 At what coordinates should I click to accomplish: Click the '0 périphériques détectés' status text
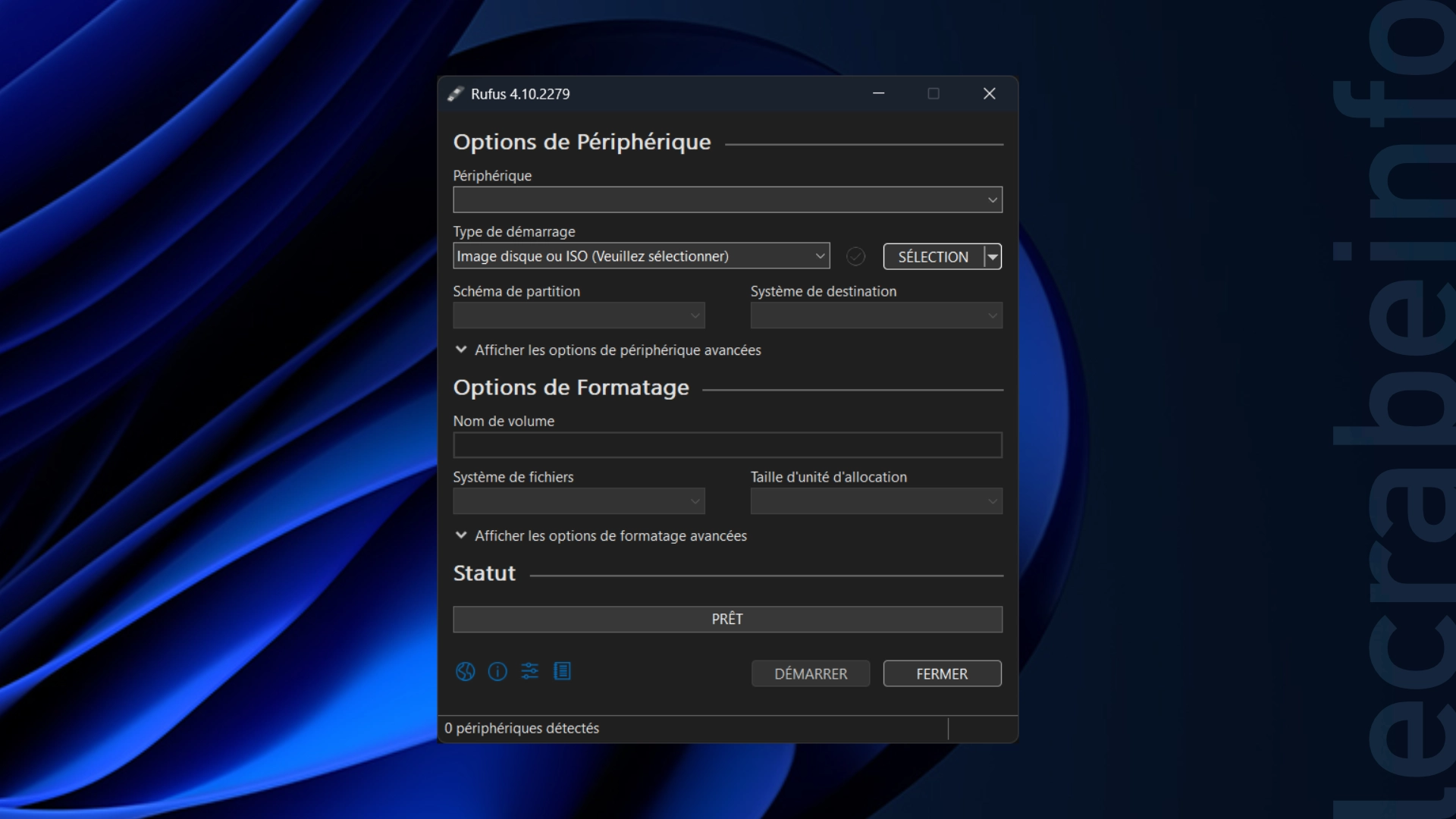point(522,728)
